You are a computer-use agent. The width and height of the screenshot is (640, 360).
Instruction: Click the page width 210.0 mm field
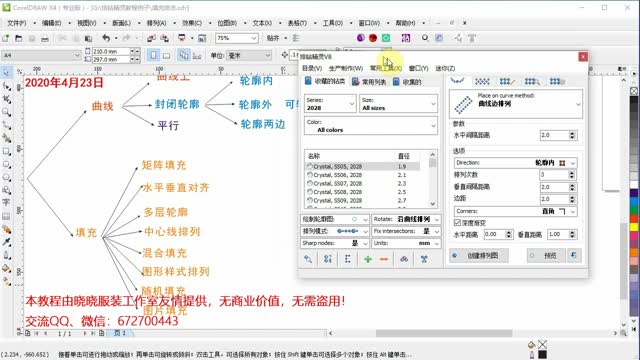(111, 51)
